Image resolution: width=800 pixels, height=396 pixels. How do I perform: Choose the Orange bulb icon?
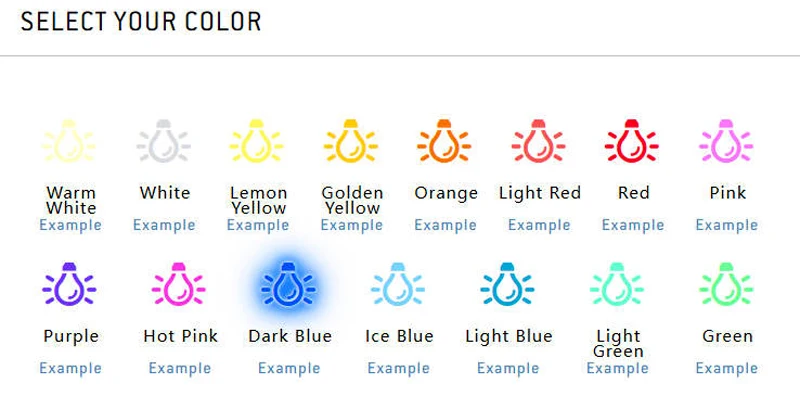tap(444, 141)
